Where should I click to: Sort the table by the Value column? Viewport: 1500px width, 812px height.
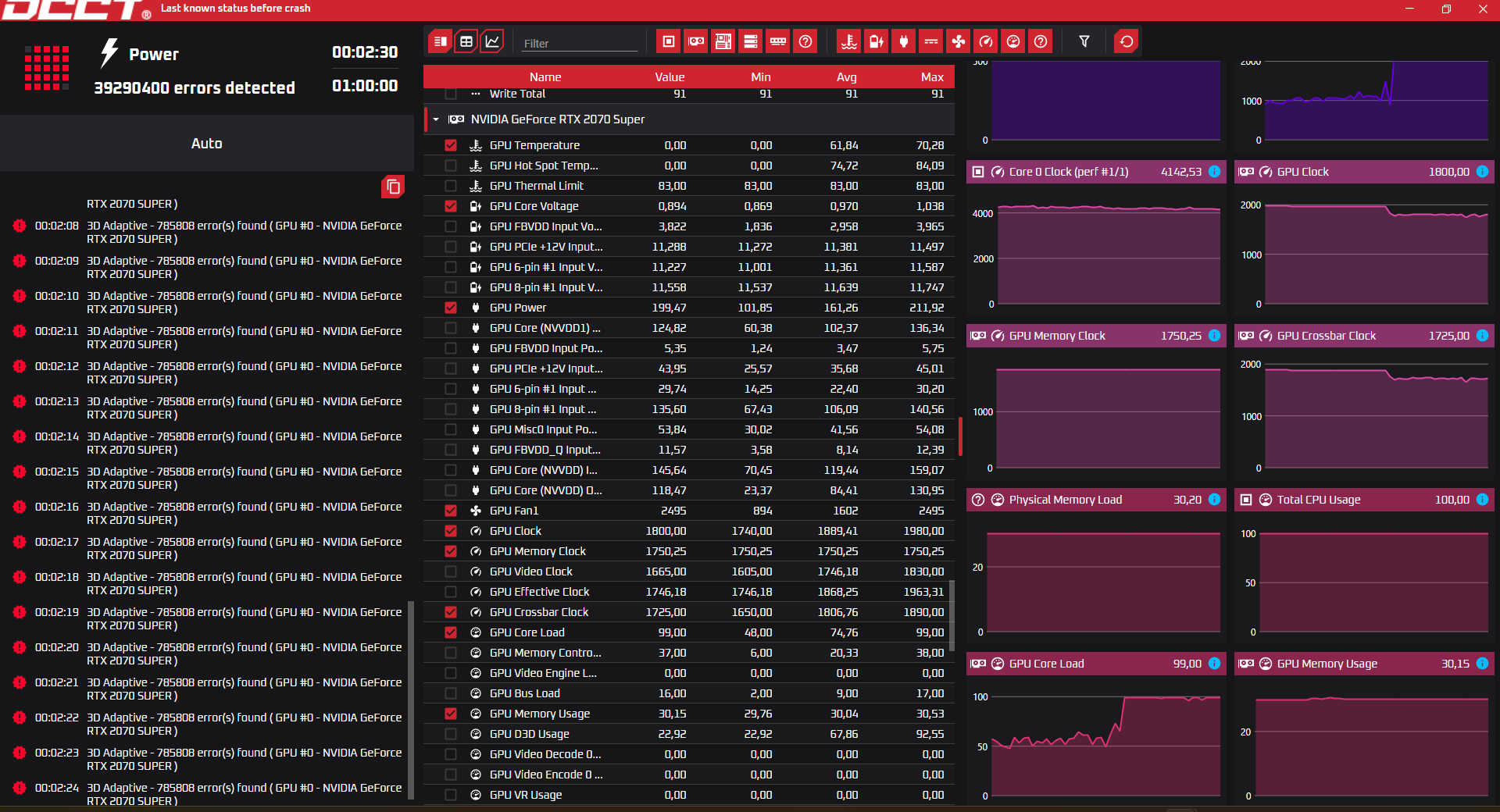[x=670, y=77]
